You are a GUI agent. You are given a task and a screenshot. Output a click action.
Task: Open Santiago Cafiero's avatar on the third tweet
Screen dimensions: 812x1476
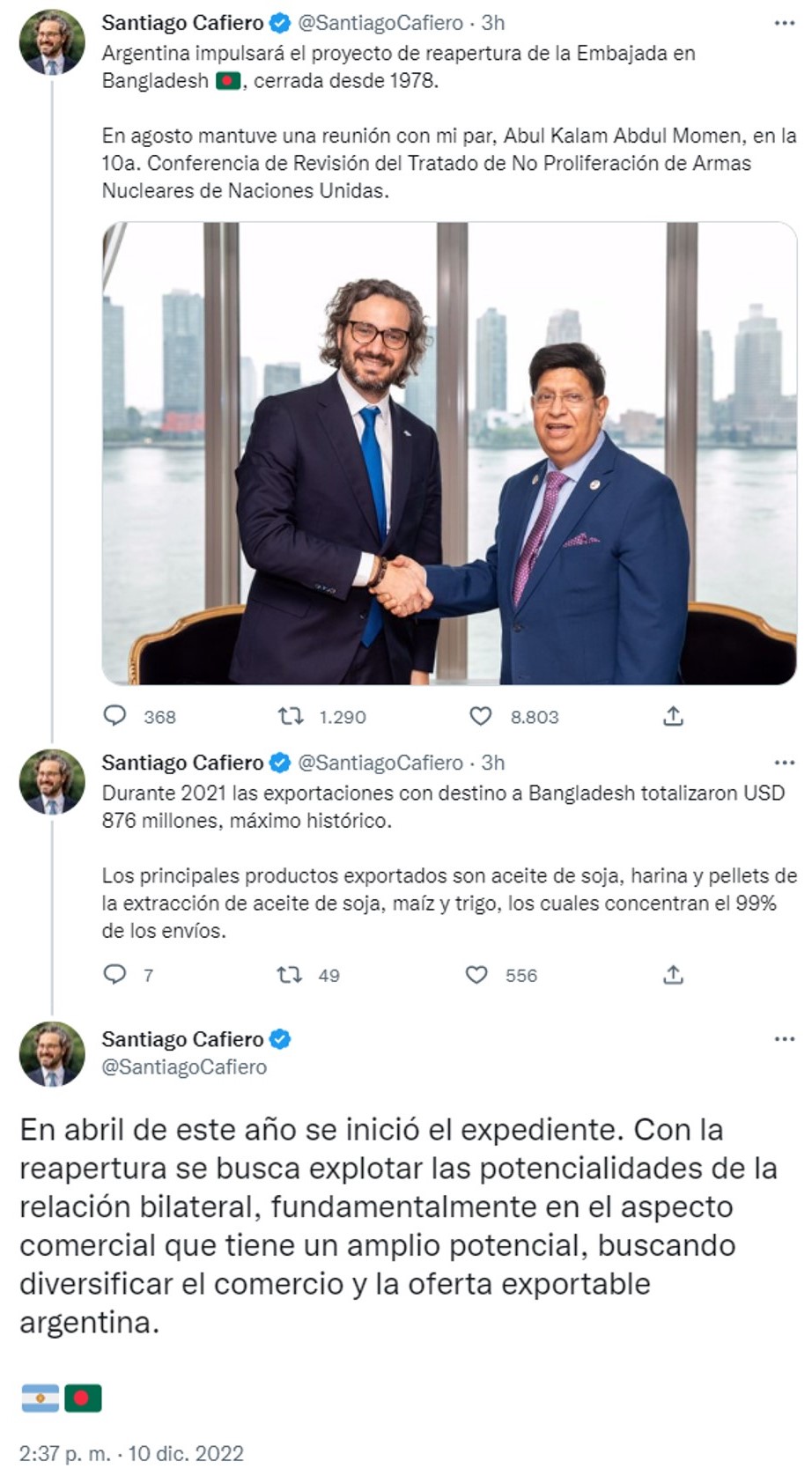(x=52, y=1054)
